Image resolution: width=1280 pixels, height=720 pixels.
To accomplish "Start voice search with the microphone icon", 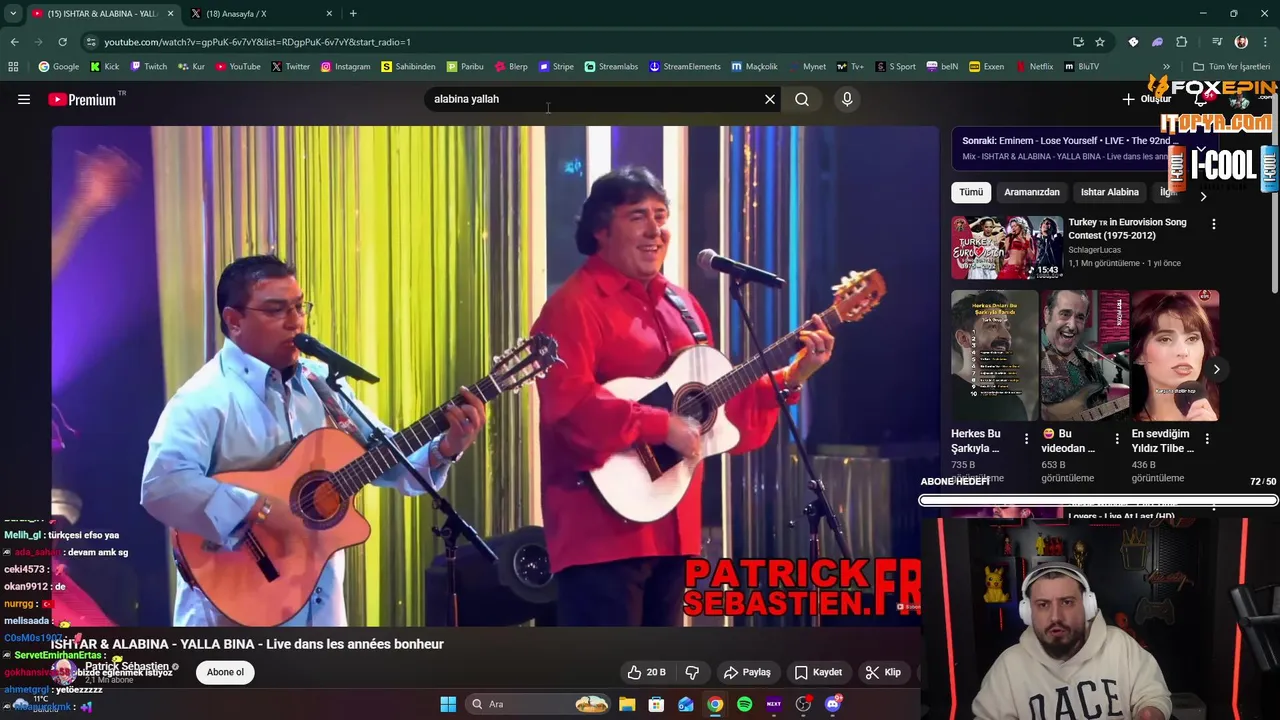I will [x=847, y=99].
